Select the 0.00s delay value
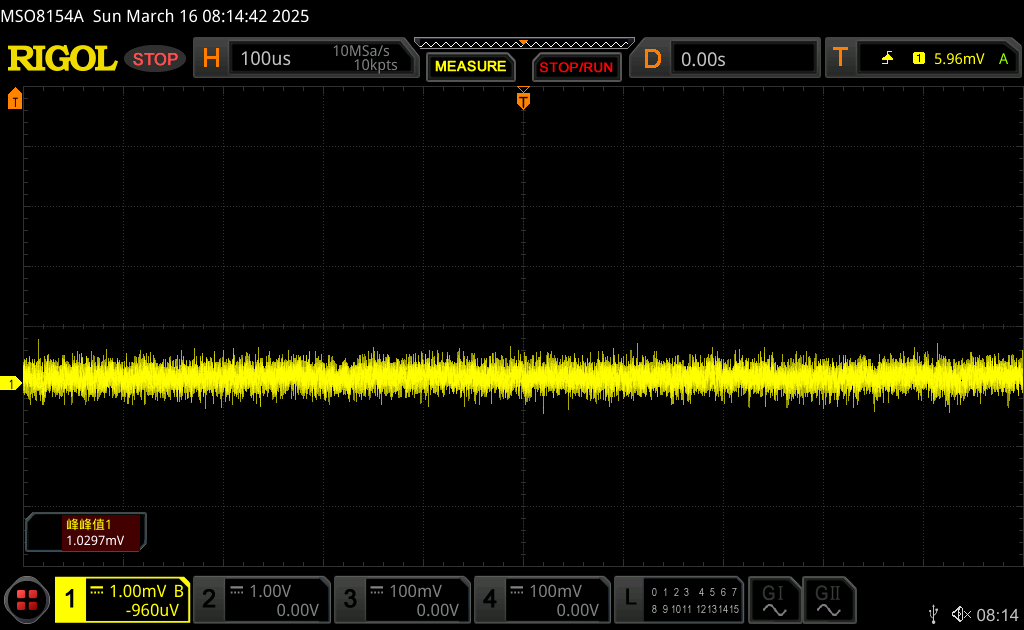The image size is (1024, 630). click(703, 59)
